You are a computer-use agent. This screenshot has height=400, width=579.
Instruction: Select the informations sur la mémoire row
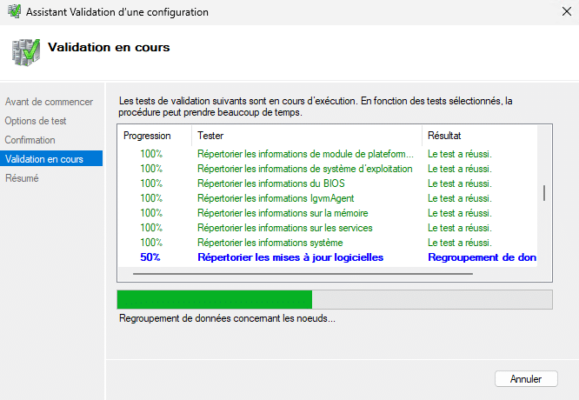328,213
